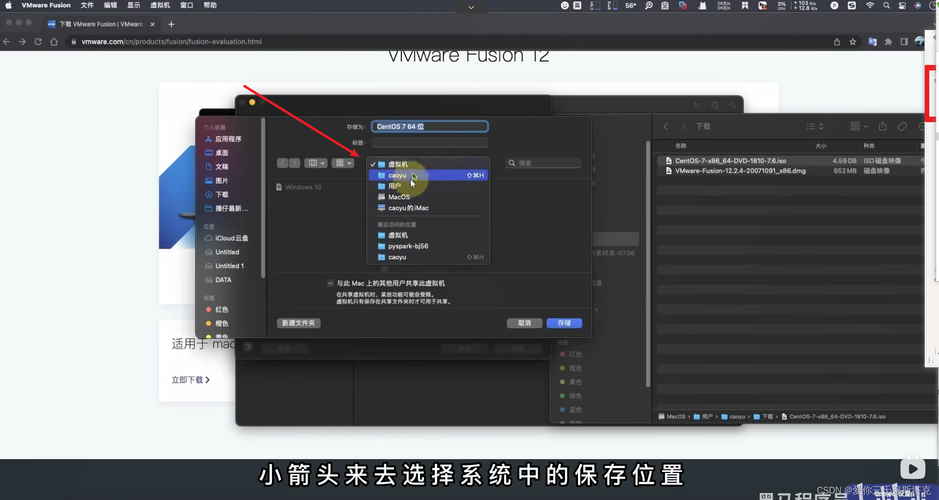Open a new browser tab

(171, 25)
